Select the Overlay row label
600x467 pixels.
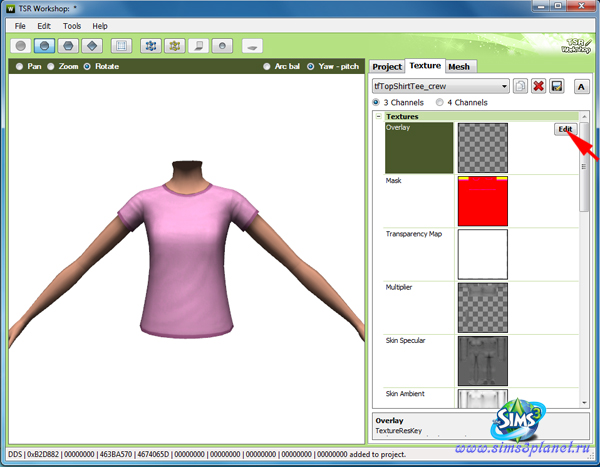(398, 127)
